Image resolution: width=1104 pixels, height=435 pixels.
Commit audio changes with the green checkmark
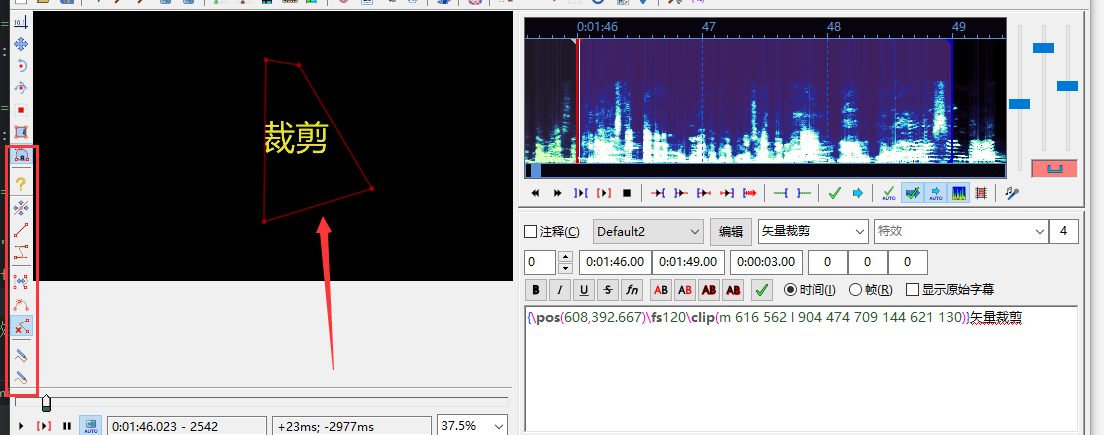tap(834, 193)
